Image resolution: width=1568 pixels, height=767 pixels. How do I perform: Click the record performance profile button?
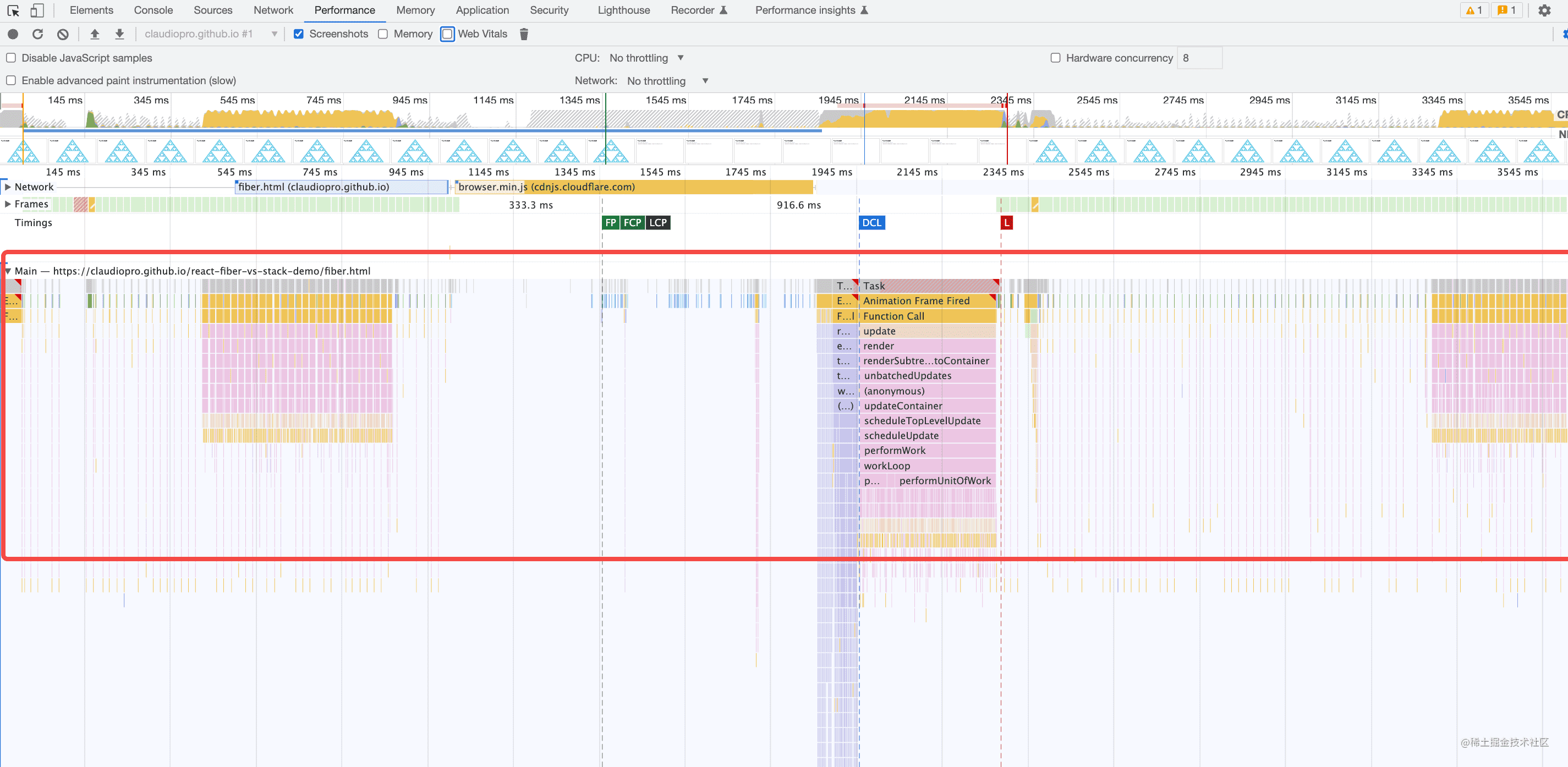(x=13, y=34)
